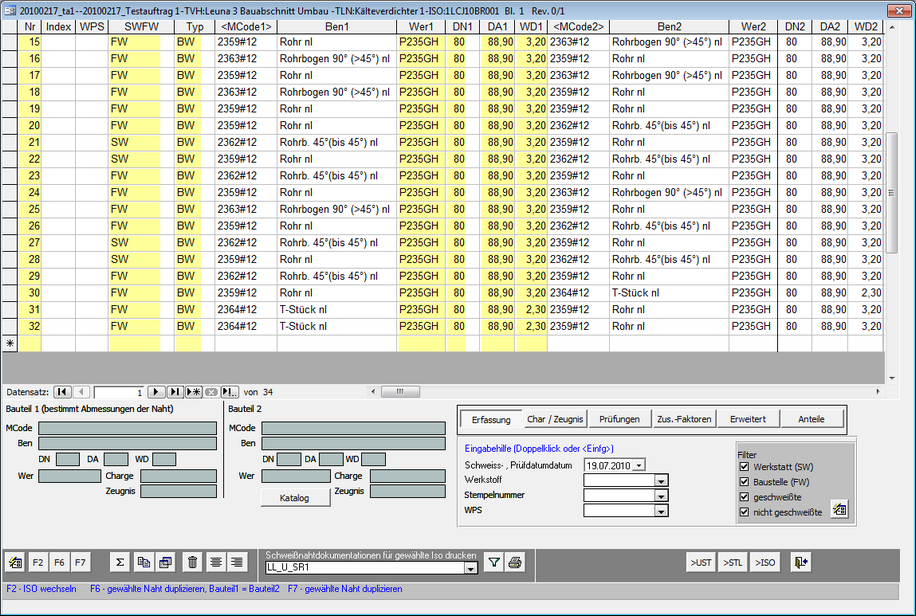Open the Werkstoff dropdown
916x616 pixels.
click(661, 481)
